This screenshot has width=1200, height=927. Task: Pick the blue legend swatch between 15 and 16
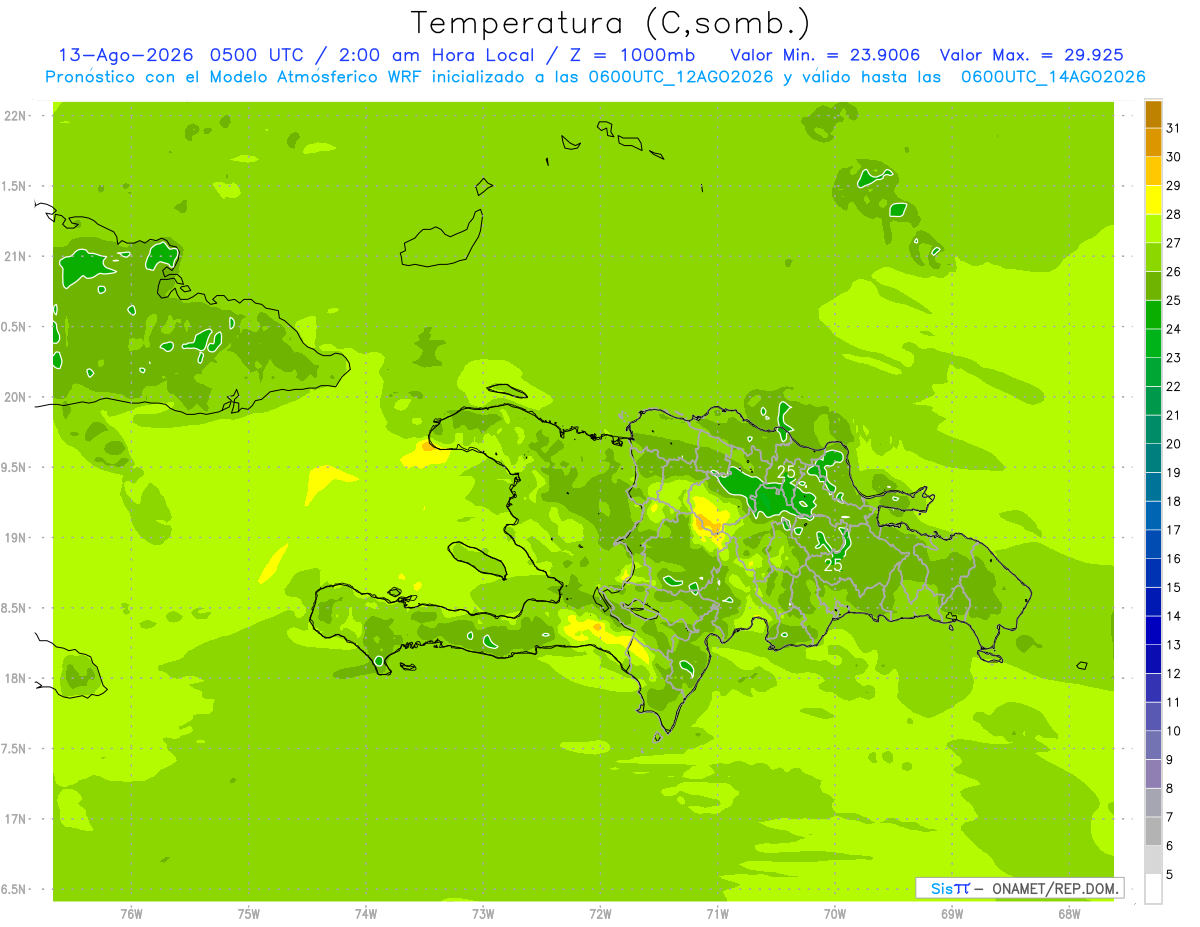click(1153, 573)
